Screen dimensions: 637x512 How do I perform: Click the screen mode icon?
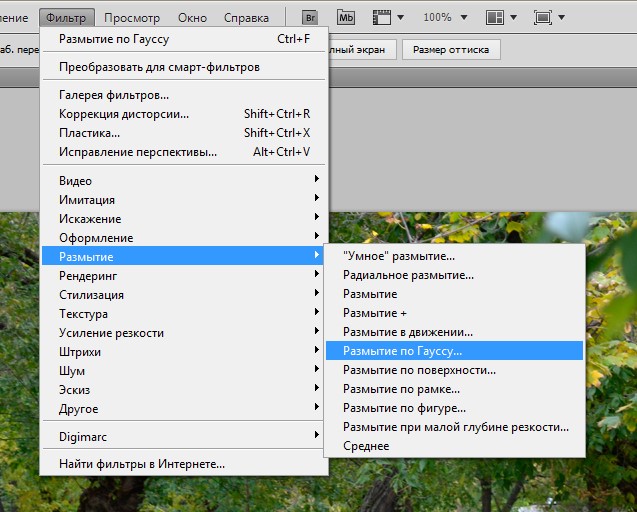click(x=549, y=17)
